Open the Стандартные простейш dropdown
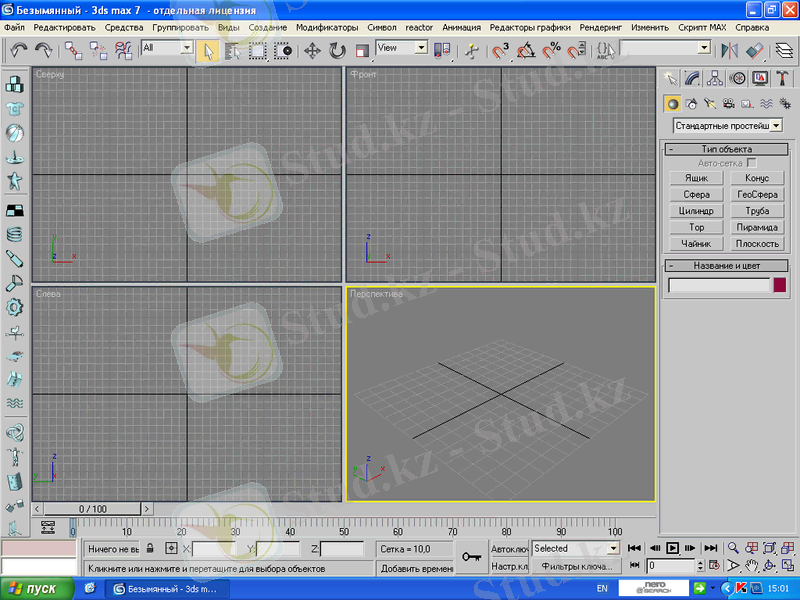This screenshot has width=800, height=600. 727,126
